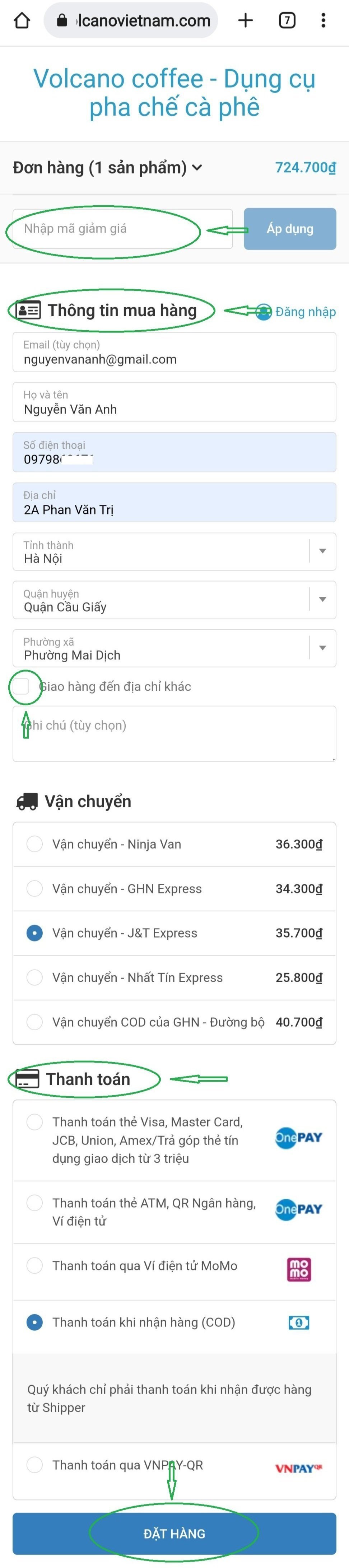Choose Nhất Tín Express shipping

[35, 977]
